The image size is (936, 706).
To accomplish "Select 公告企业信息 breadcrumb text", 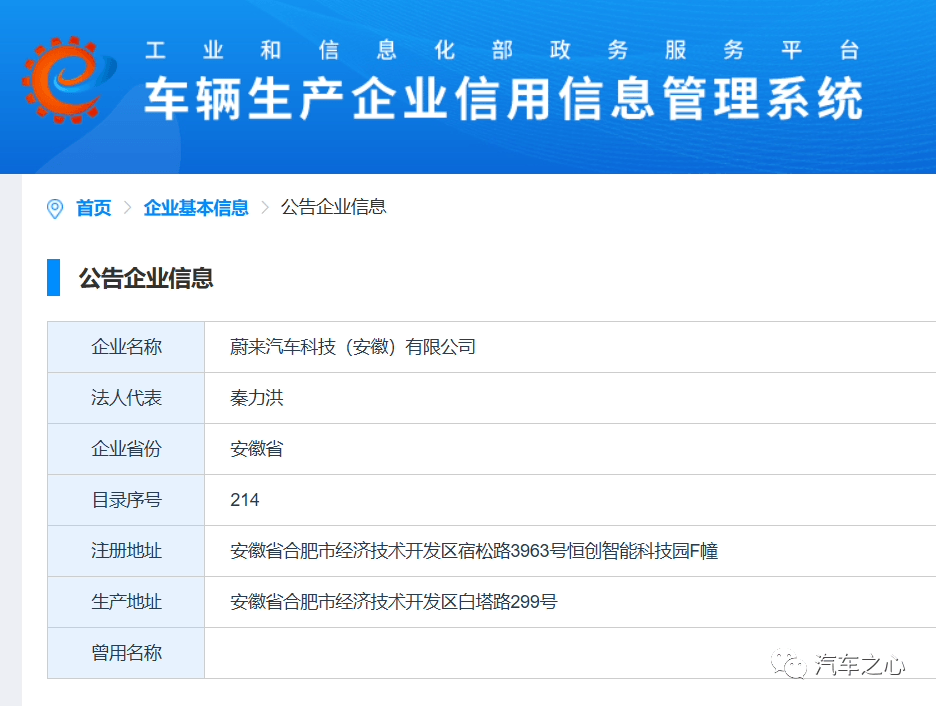I will coord(334,207).
